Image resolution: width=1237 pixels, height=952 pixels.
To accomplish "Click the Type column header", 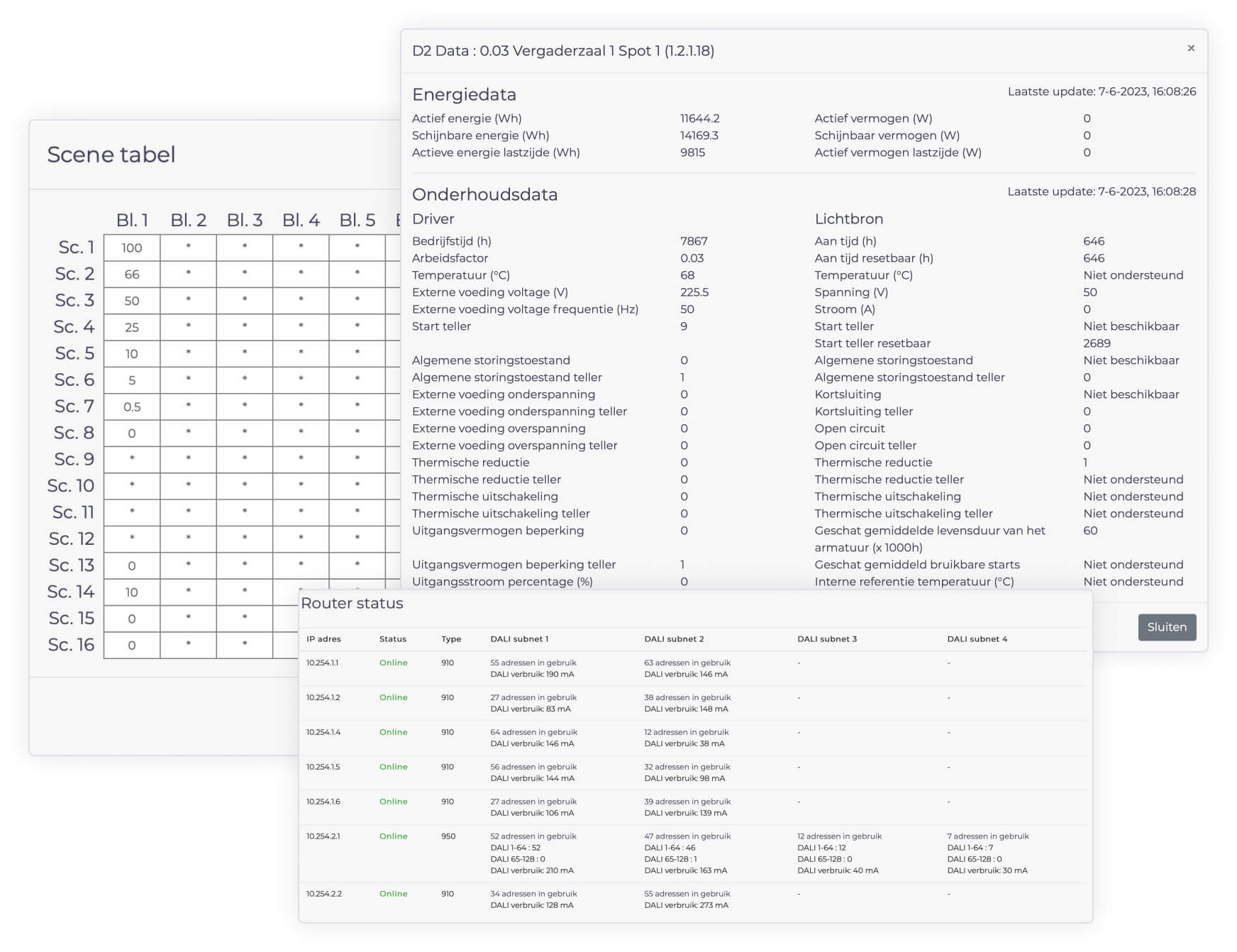I will coord(451,639).
